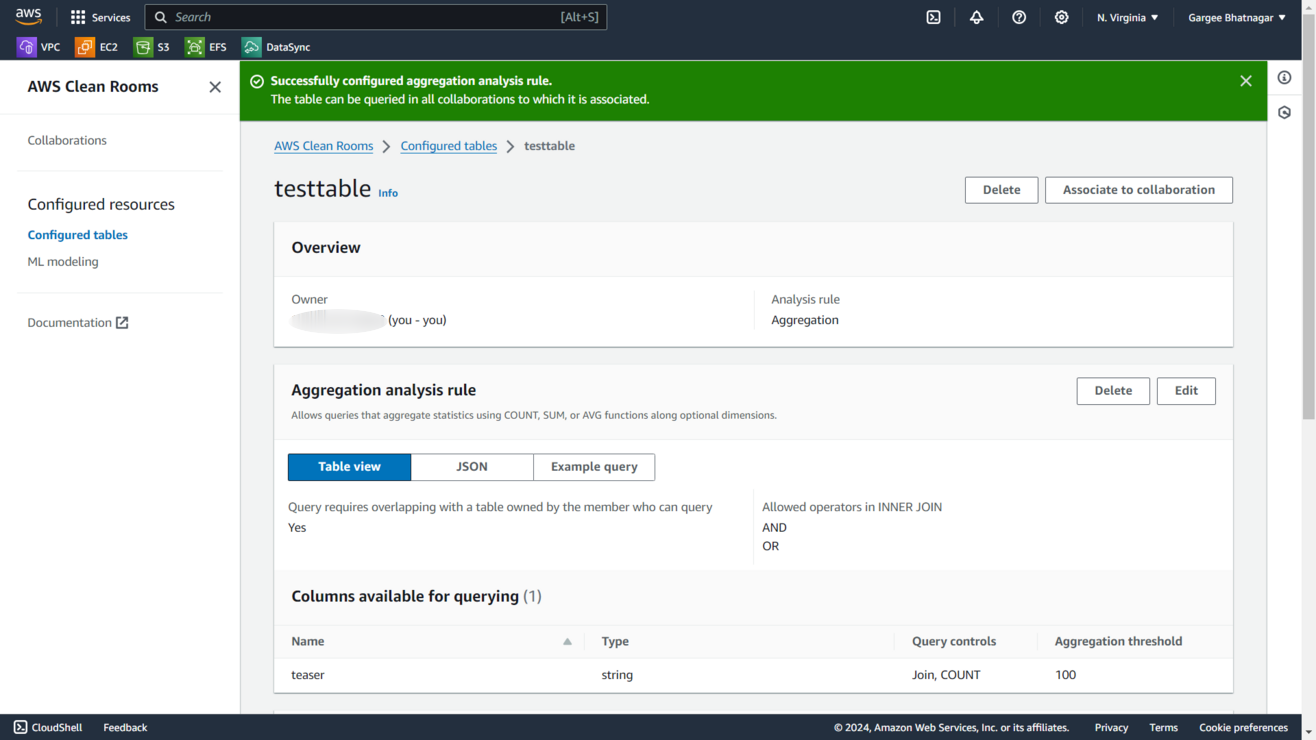Open the Info link beside testtable
The image size is (1316, 740).
point(388,193)
